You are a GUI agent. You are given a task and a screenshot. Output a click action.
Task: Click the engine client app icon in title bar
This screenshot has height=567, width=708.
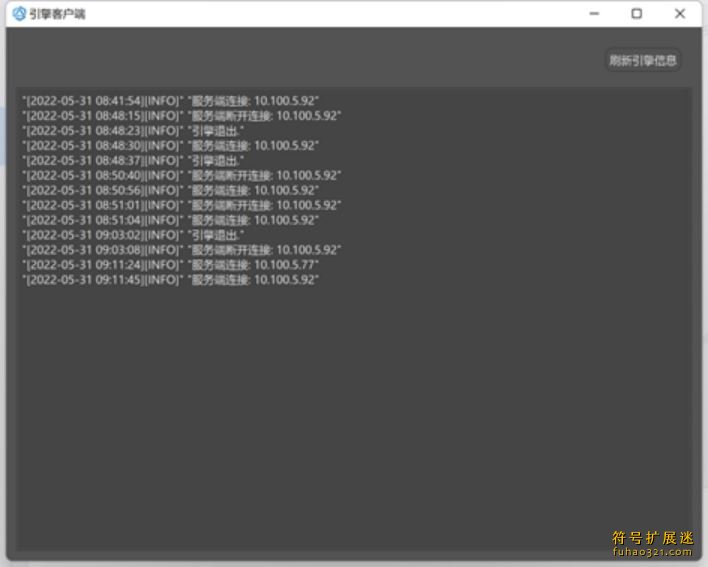pyautogui.click(x=18, y=14)
